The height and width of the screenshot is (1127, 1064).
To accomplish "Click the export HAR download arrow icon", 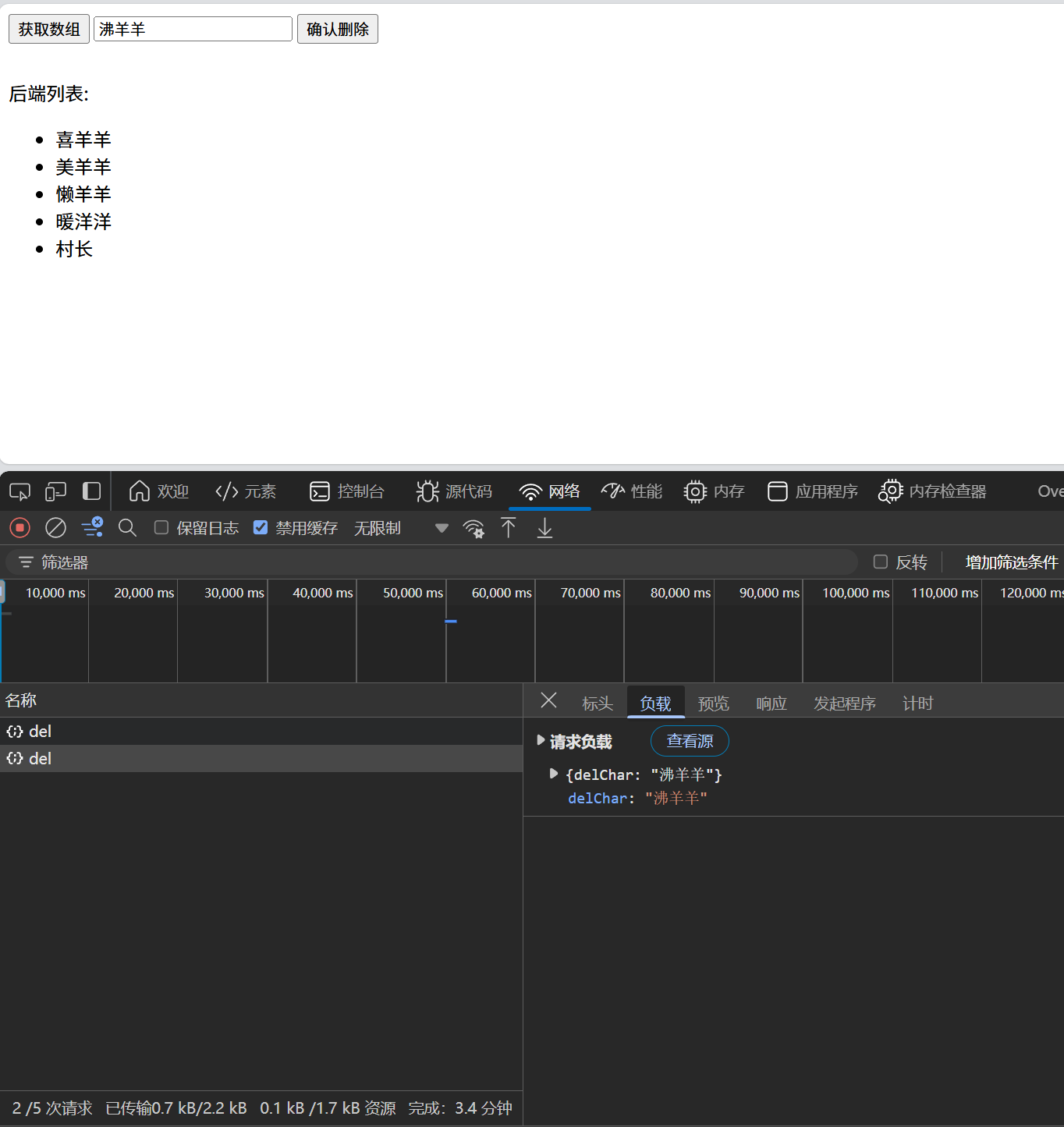I will point(544,528).
